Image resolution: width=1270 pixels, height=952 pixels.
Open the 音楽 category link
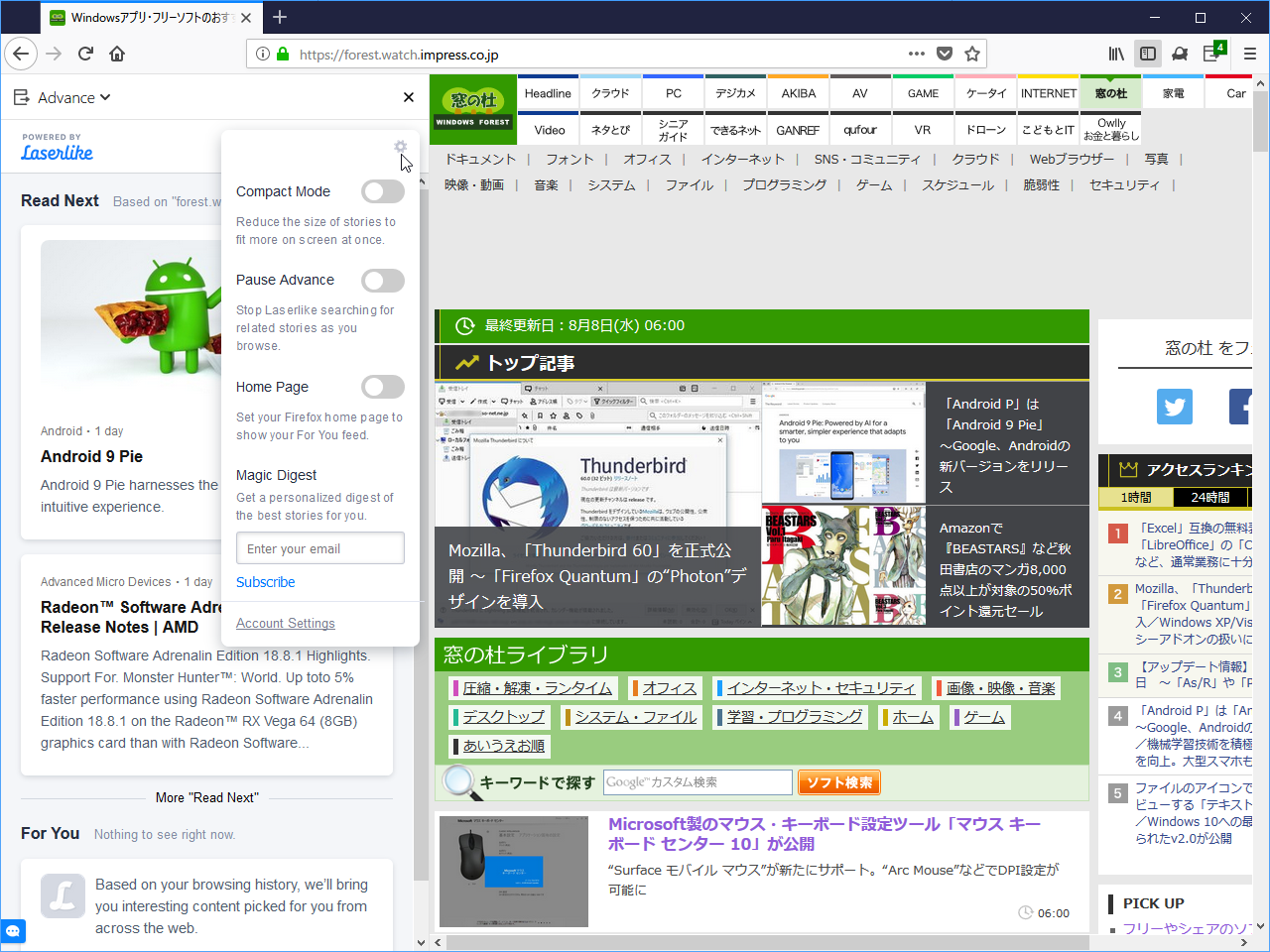(546, 184)
